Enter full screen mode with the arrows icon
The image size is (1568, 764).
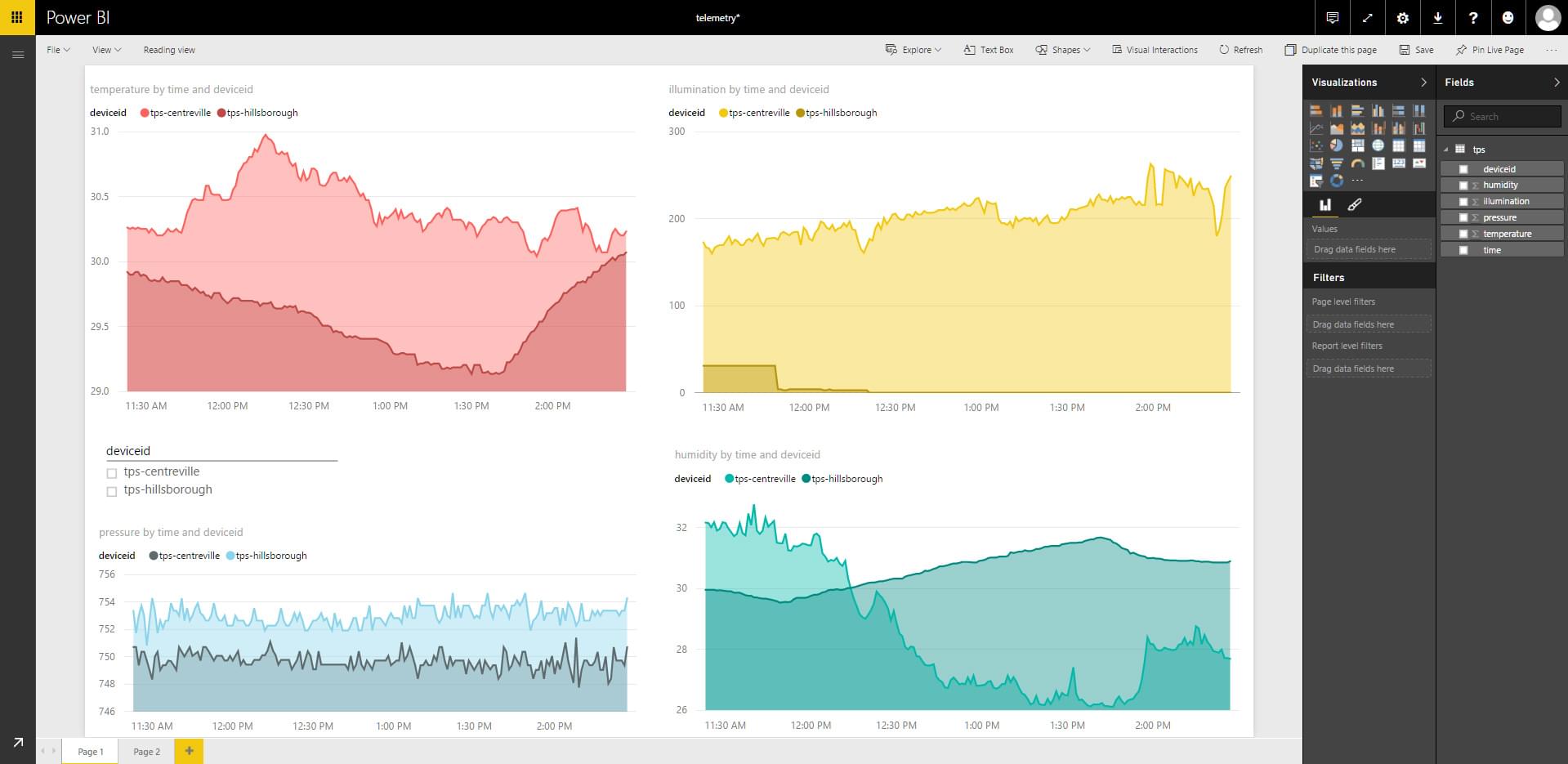1367,18
